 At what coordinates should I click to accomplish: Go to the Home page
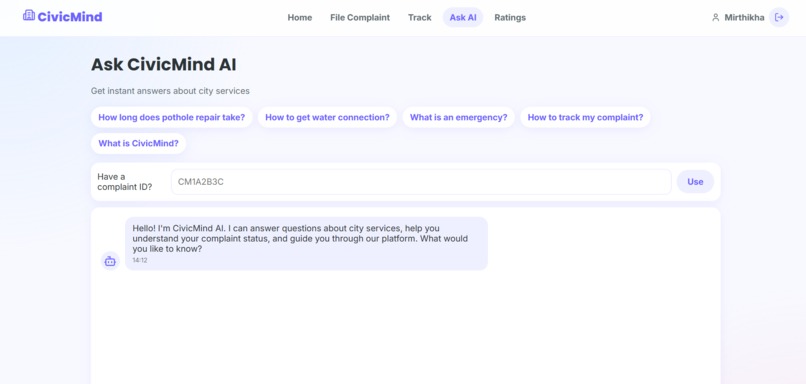(300, 17)
